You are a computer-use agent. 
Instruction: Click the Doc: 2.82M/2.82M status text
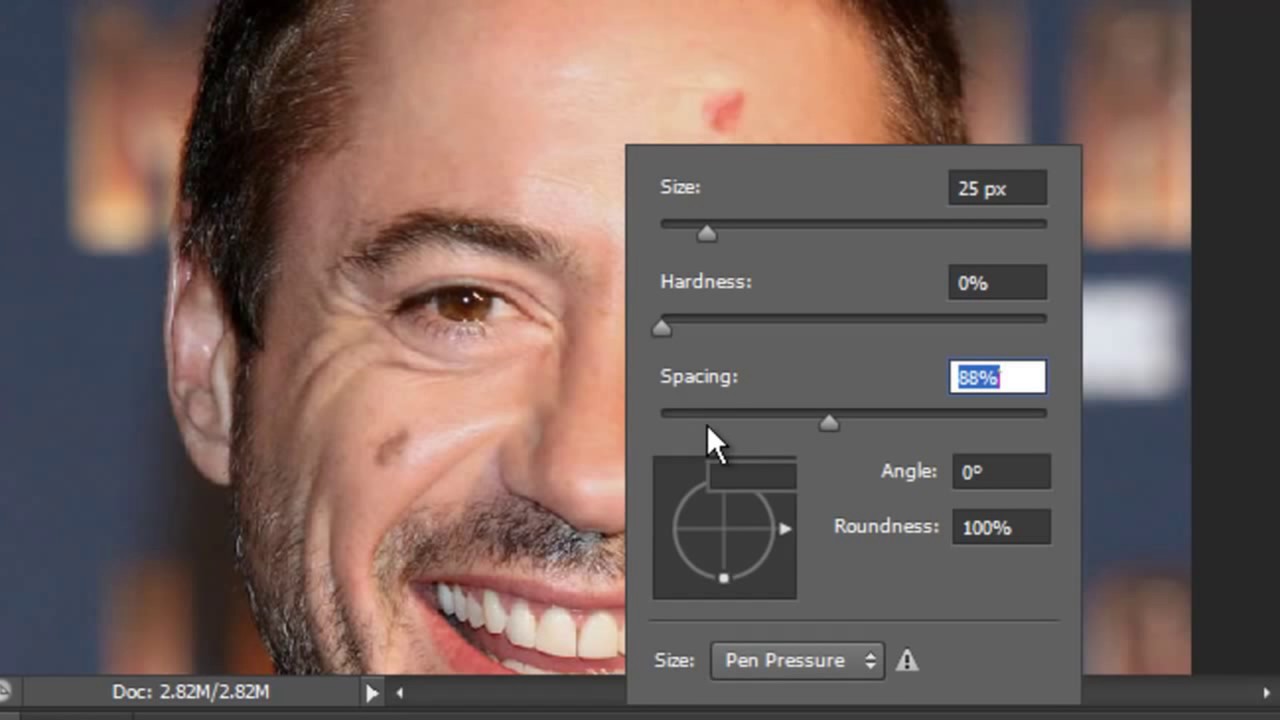click(191, 691)
